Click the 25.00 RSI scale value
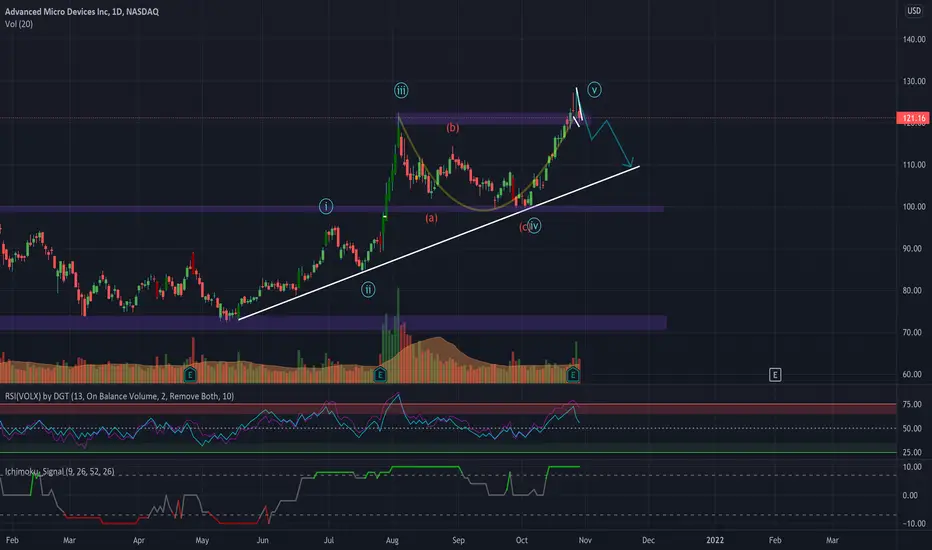This screenshot has width=932, height=550. [x=912, y=452]
